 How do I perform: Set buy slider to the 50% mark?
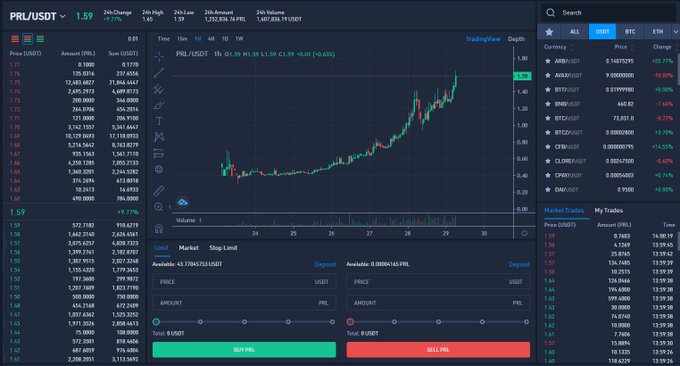point(244,322)
